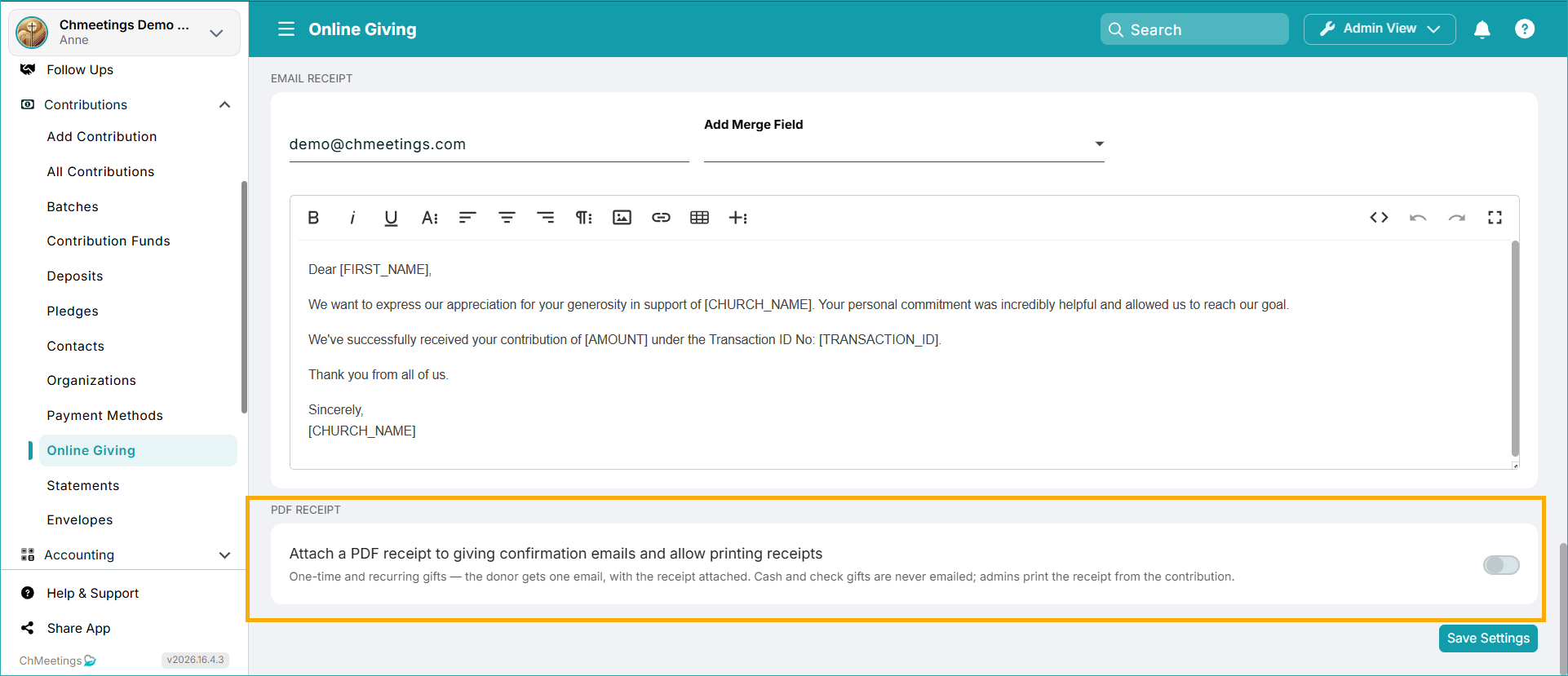Open Follow Ups in sidebar

pos(80,69)
